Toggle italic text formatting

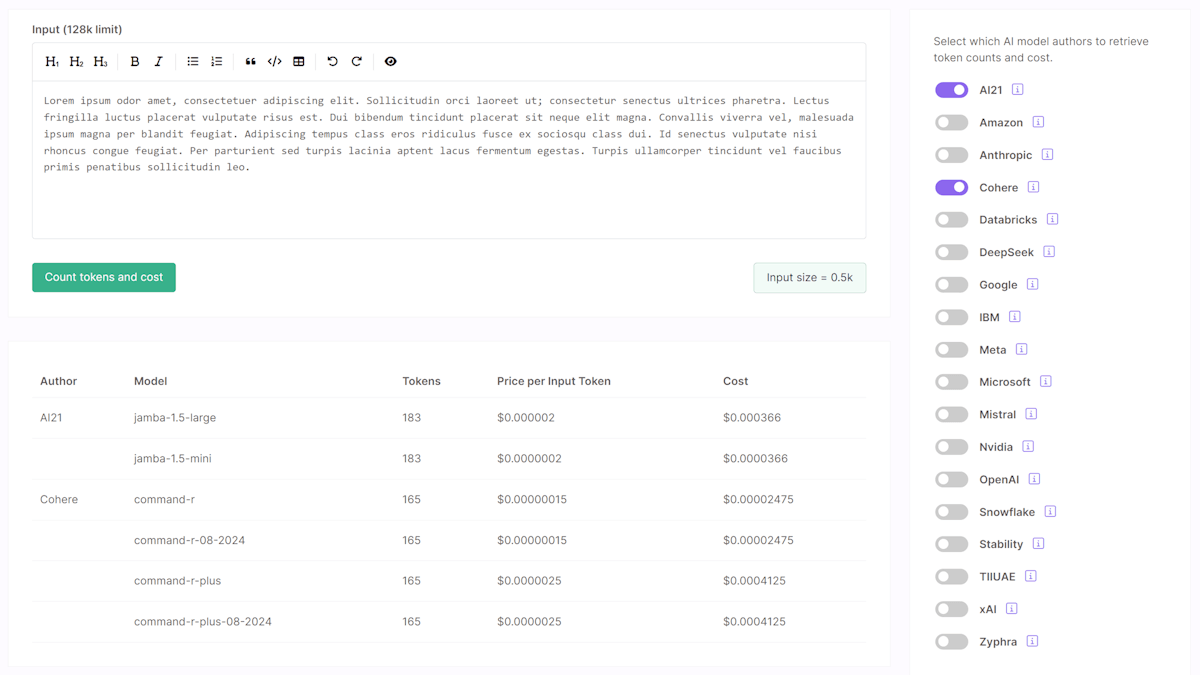158,62
